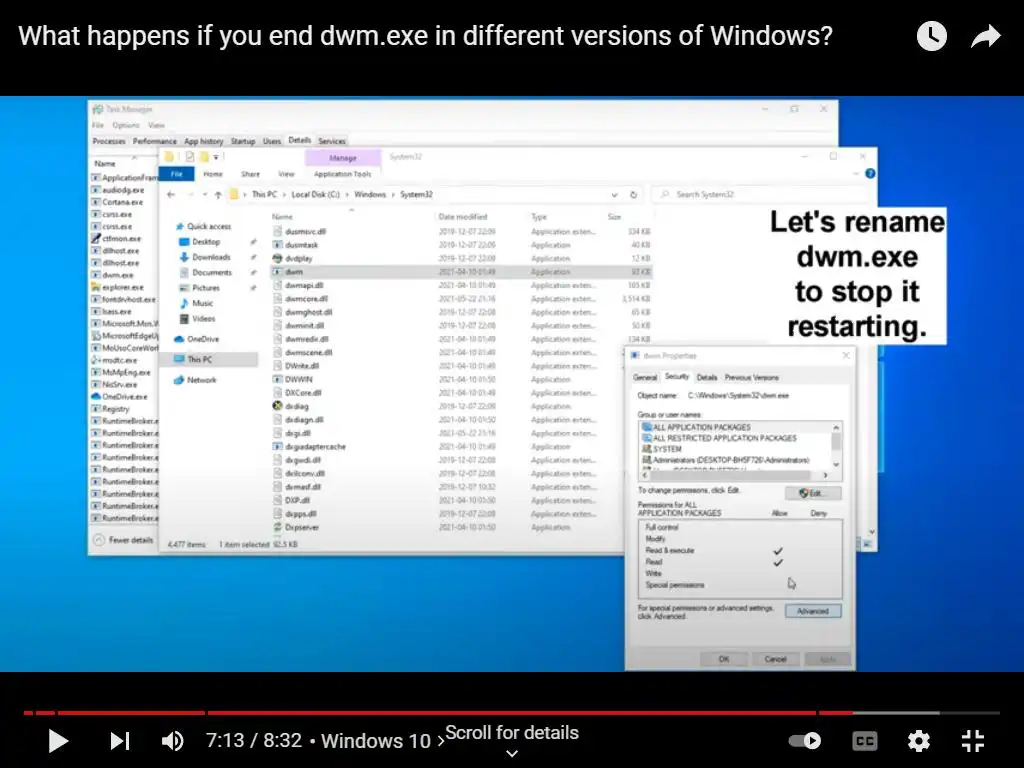Screen dimensions: 1024x768
Task: Collapse Task Manager with Fewer details
Action: (124, 540)
